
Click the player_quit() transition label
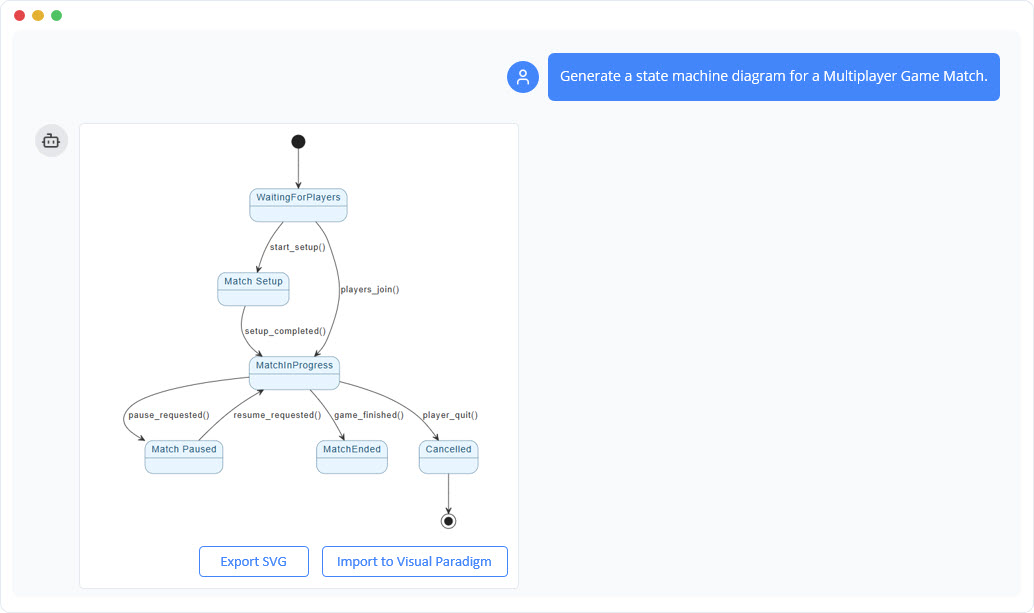coord(449,414)
